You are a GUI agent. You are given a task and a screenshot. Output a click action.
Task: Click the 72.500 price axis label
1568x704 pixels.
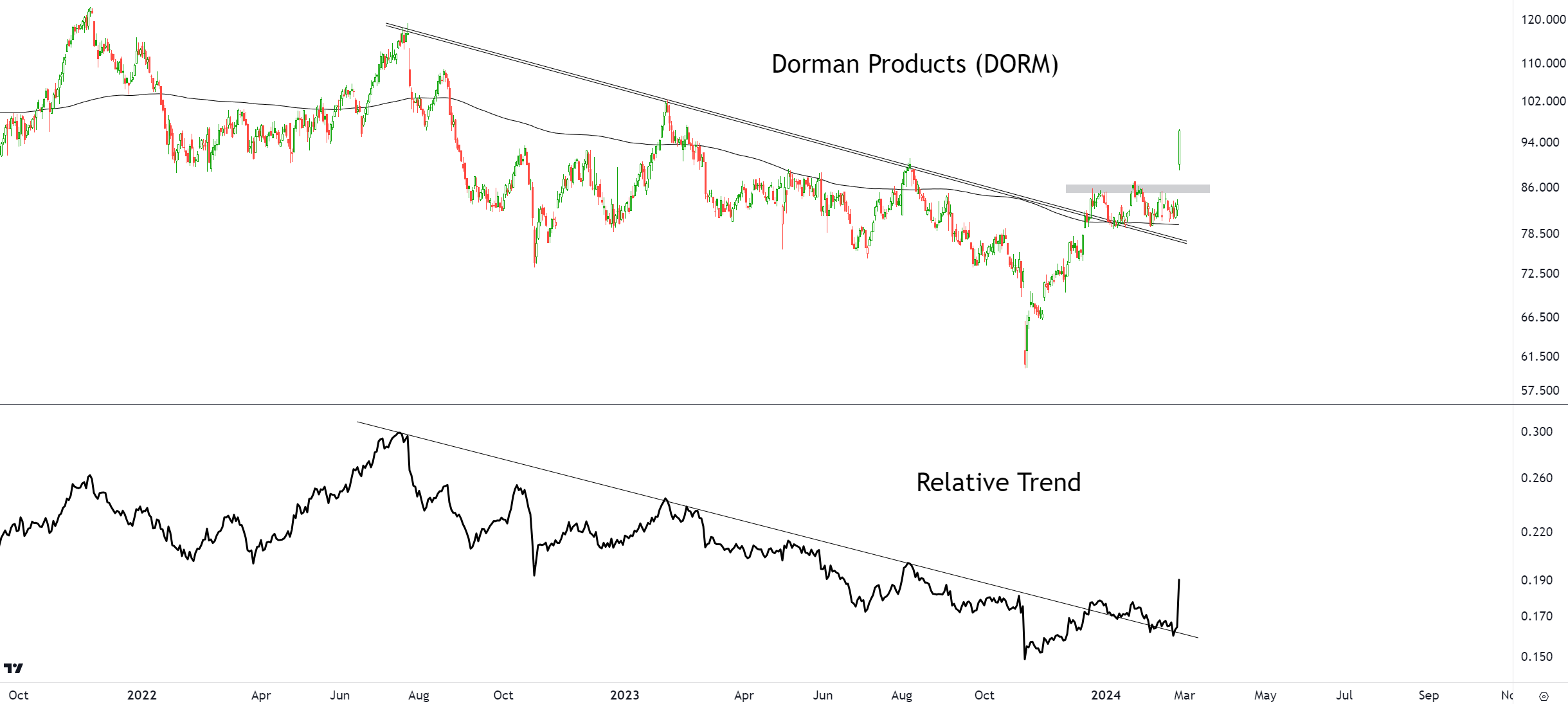[1540, 273]
